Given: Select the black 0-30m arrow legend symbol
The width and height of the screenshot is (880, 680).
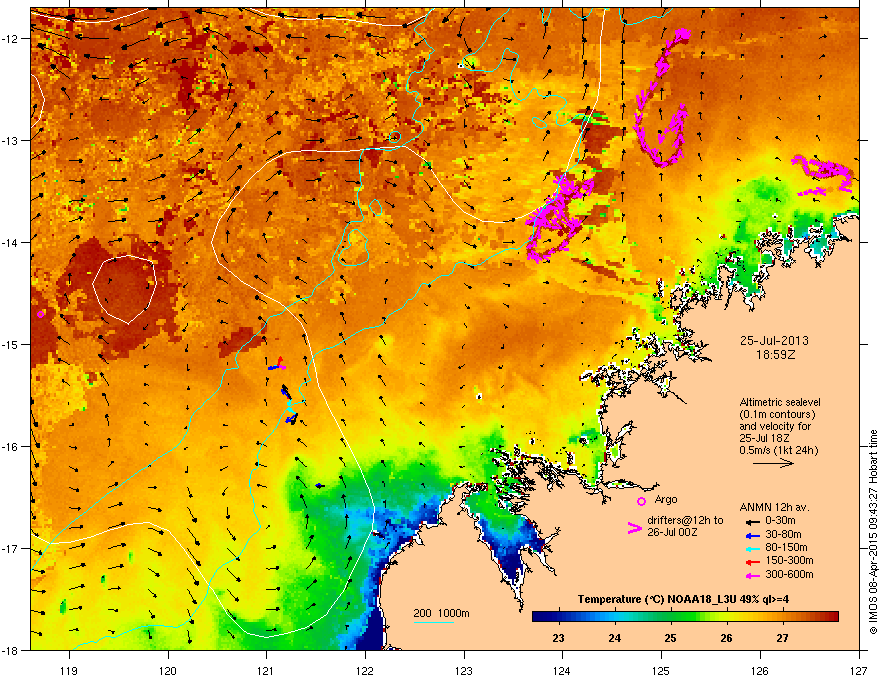Looking at the screenshot, I should pyautogui.click(x=753, y=521).
